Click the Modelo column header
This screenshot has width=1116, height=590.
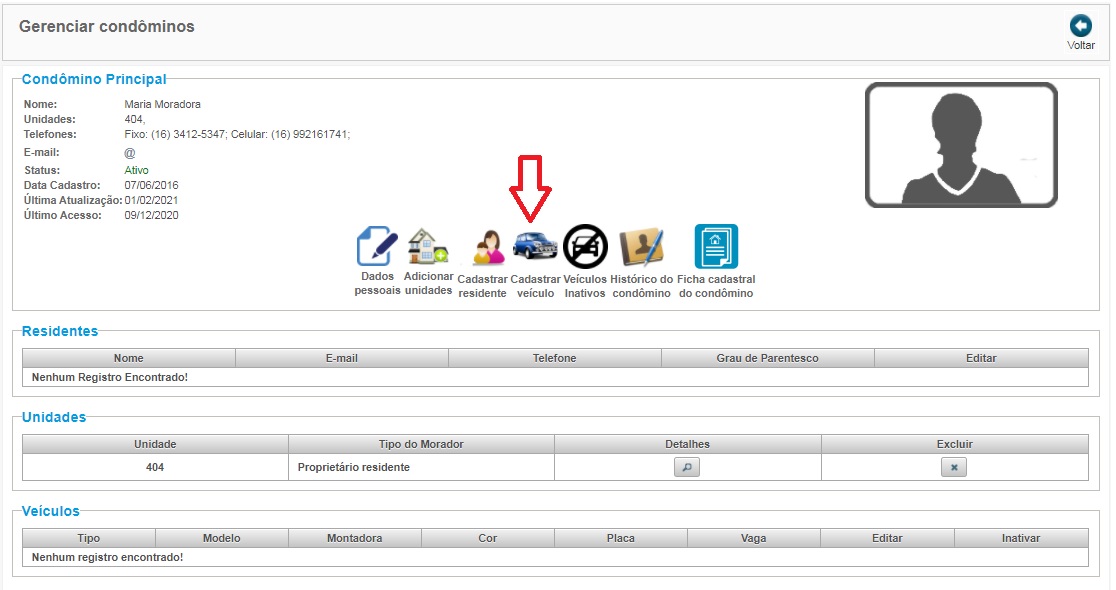[x=221, y=538]
